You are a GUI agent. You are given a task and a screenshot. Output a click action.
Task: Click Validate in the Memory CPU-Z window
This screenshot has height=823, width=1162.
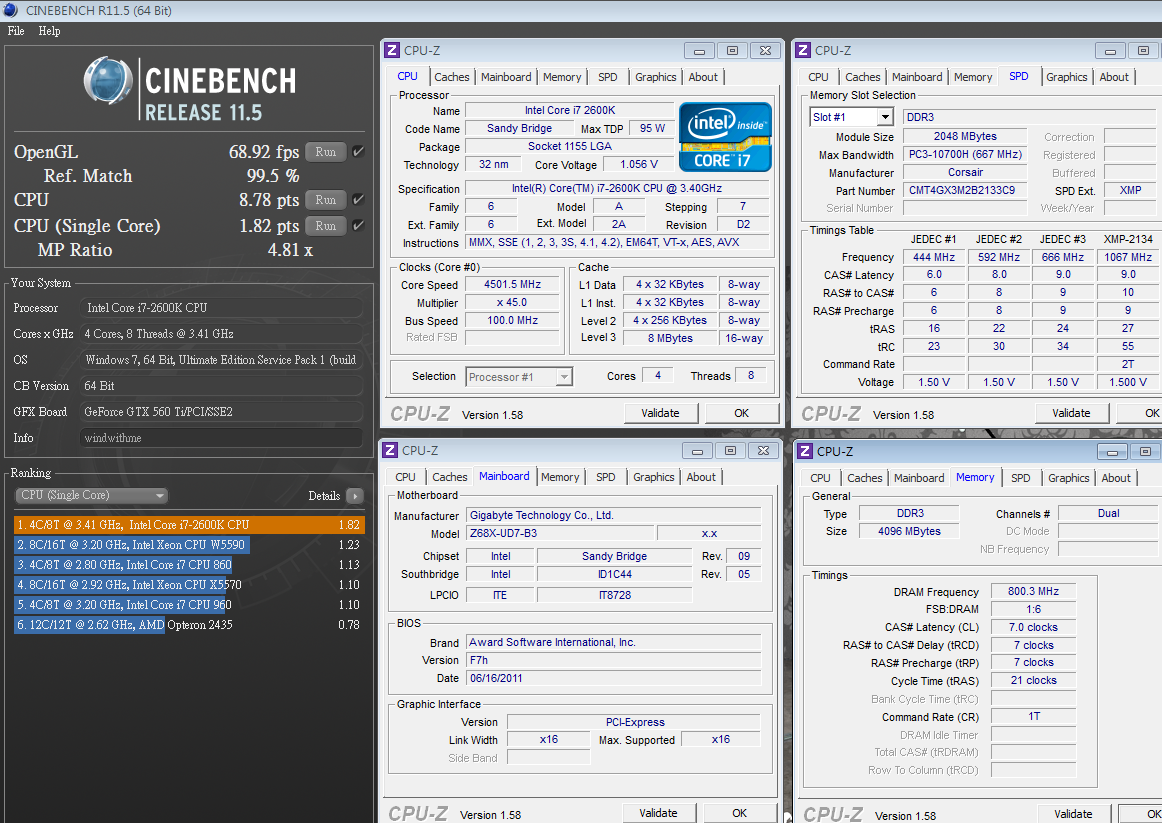click(x=1073, y=814)
